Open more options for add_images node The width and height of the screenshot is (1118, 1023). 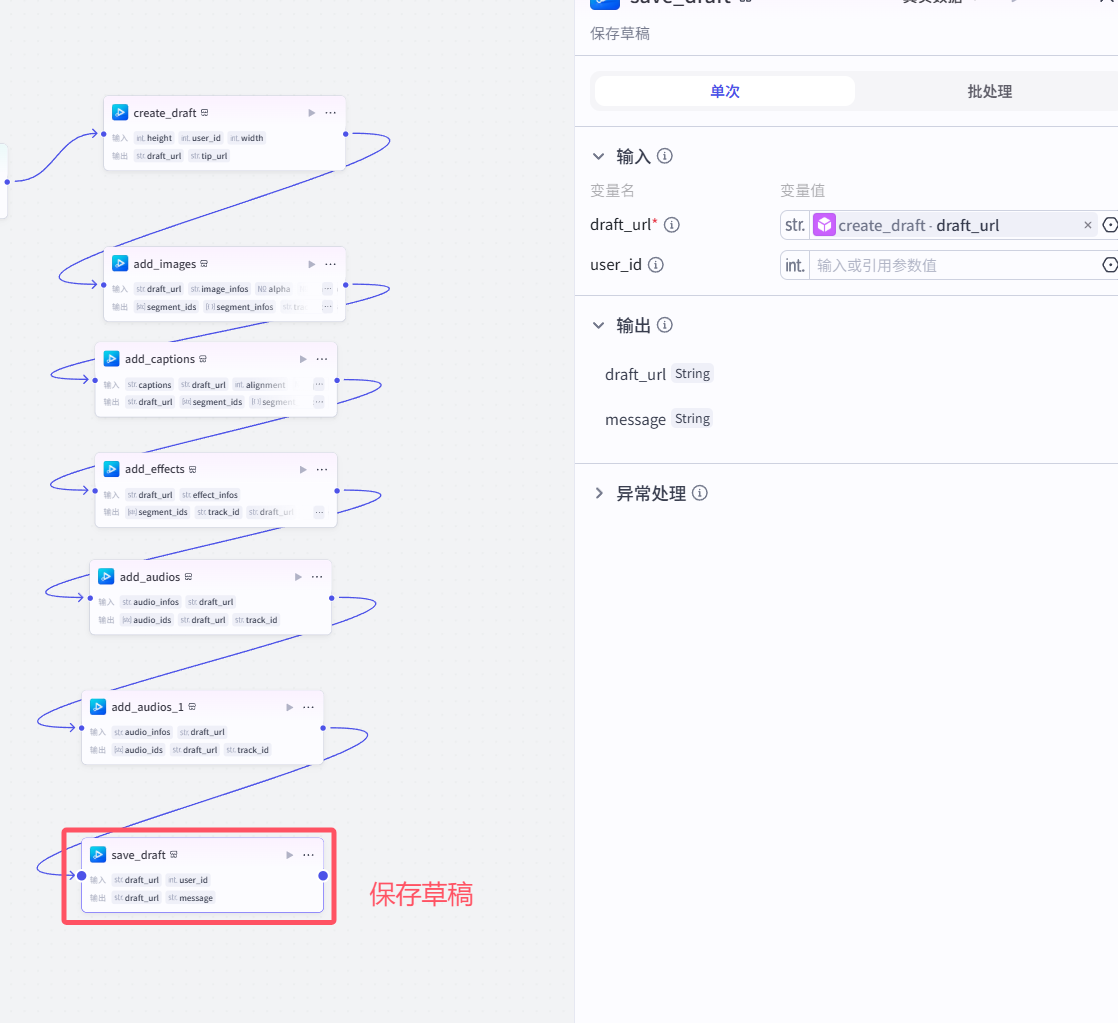[330, 264]
